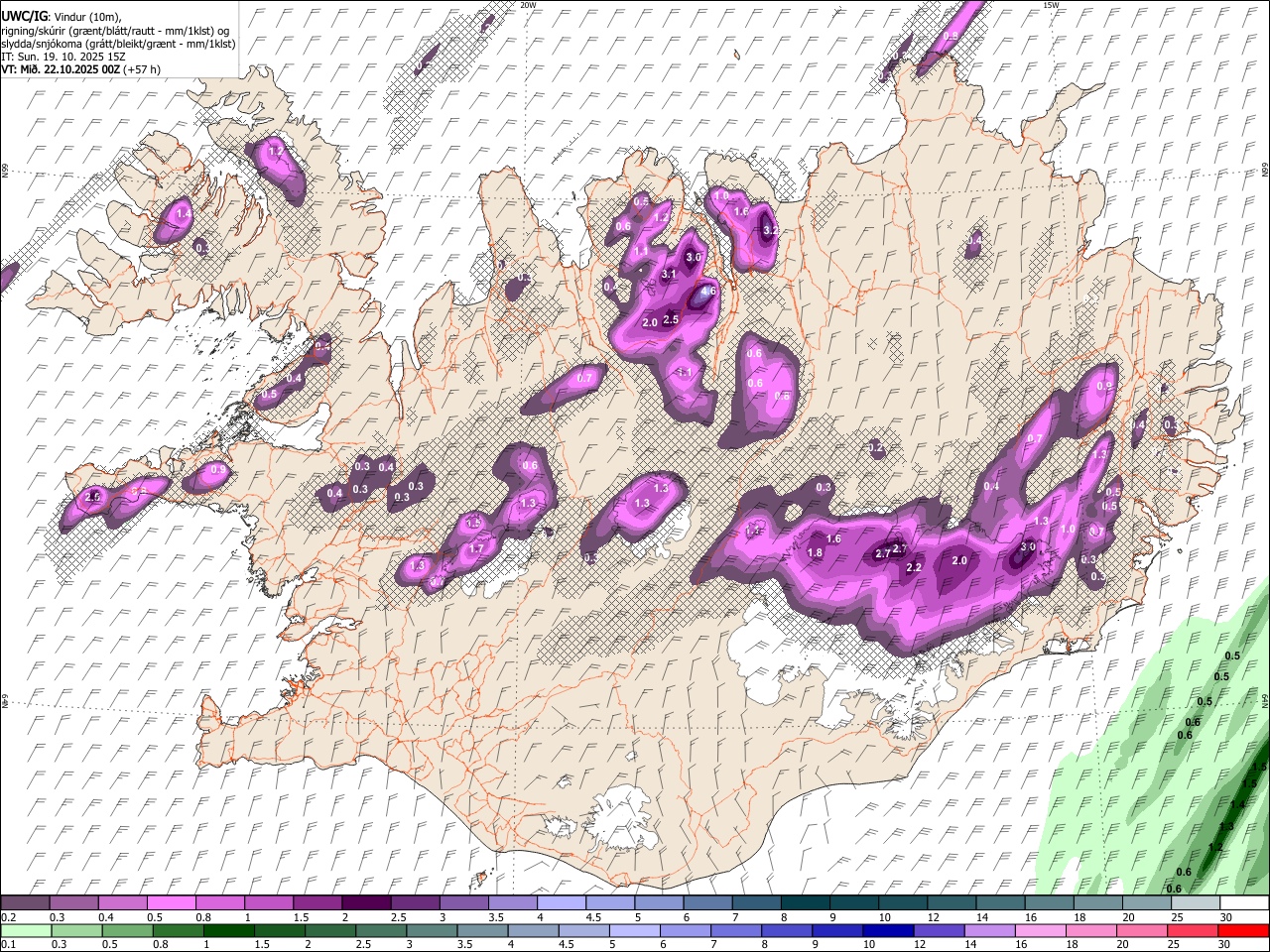The width and height of the screenshot is (1270, 952).
Task: Click the 1.7 value in the western highlands
Action: coord(476,549)
